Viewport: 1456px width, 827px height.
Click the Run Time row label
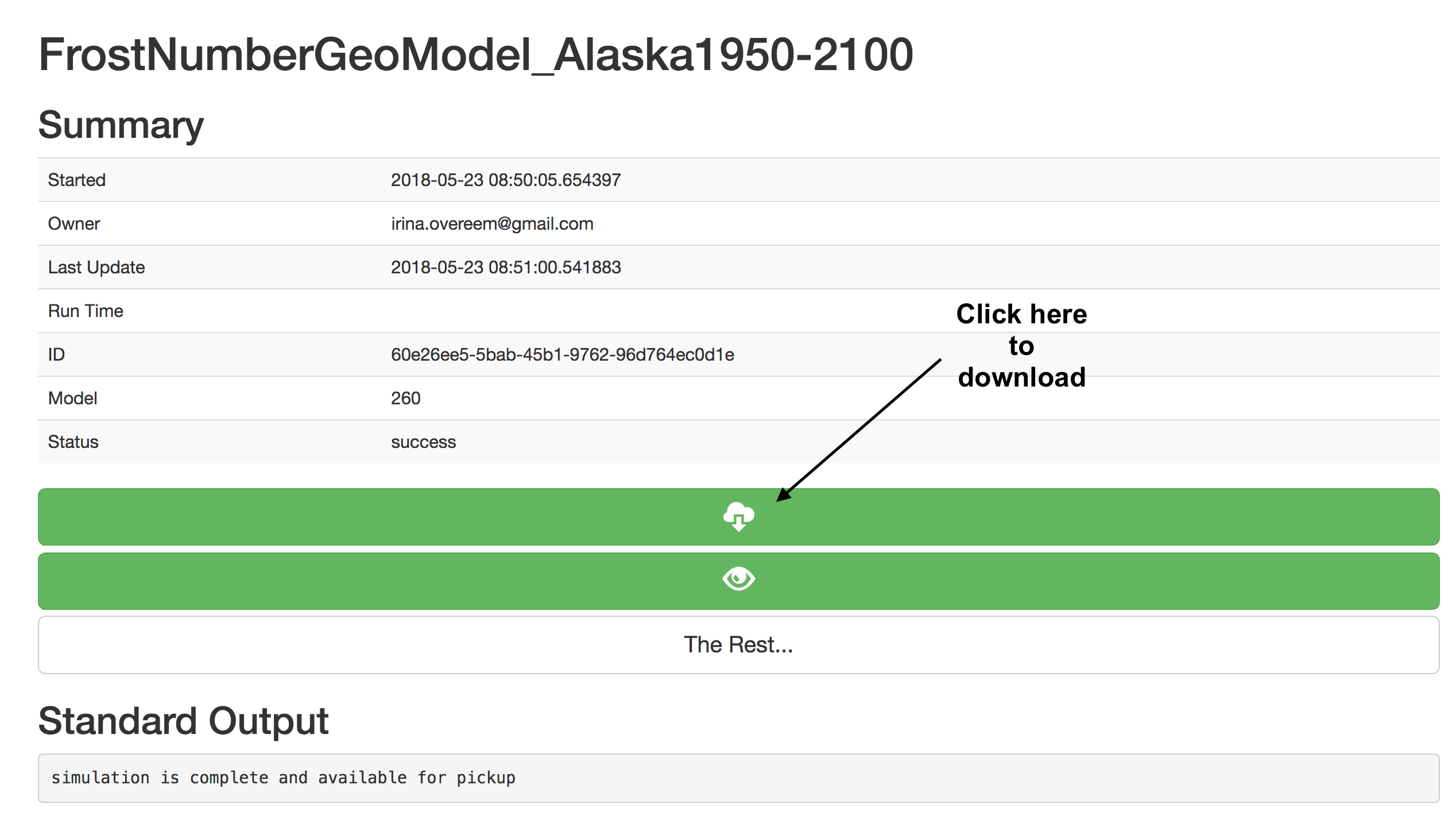point(86,311)
